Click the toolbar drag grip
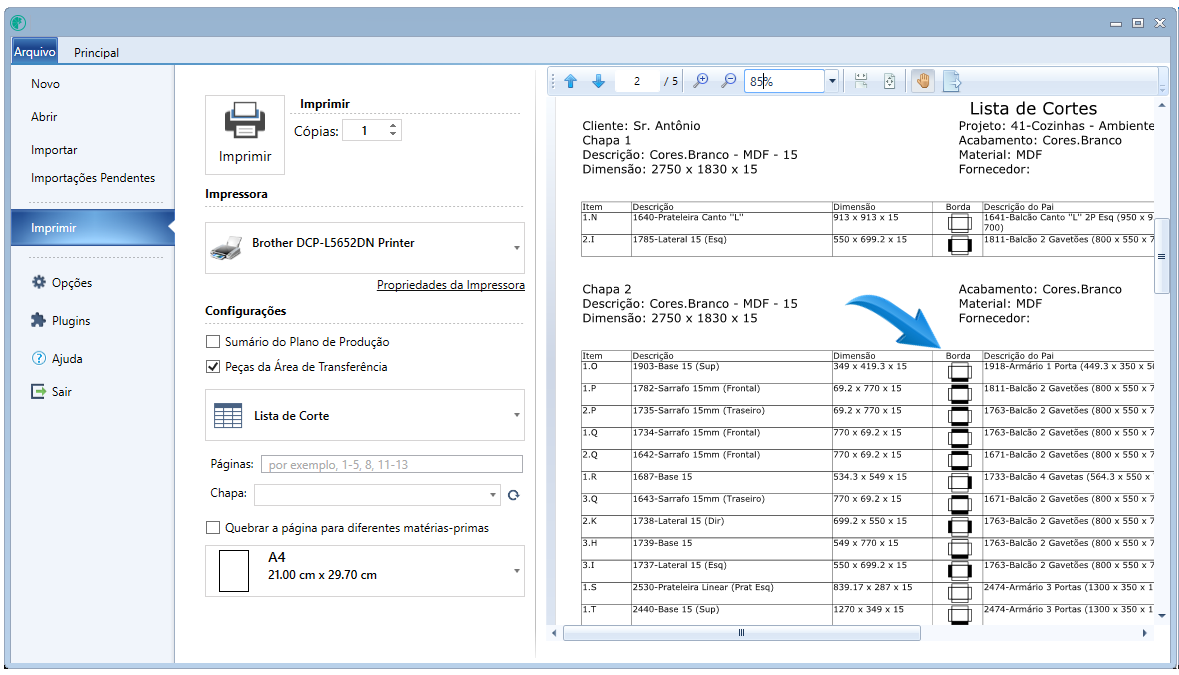The width and height of the screenshot is (1179, 675). tap(553, 81)
